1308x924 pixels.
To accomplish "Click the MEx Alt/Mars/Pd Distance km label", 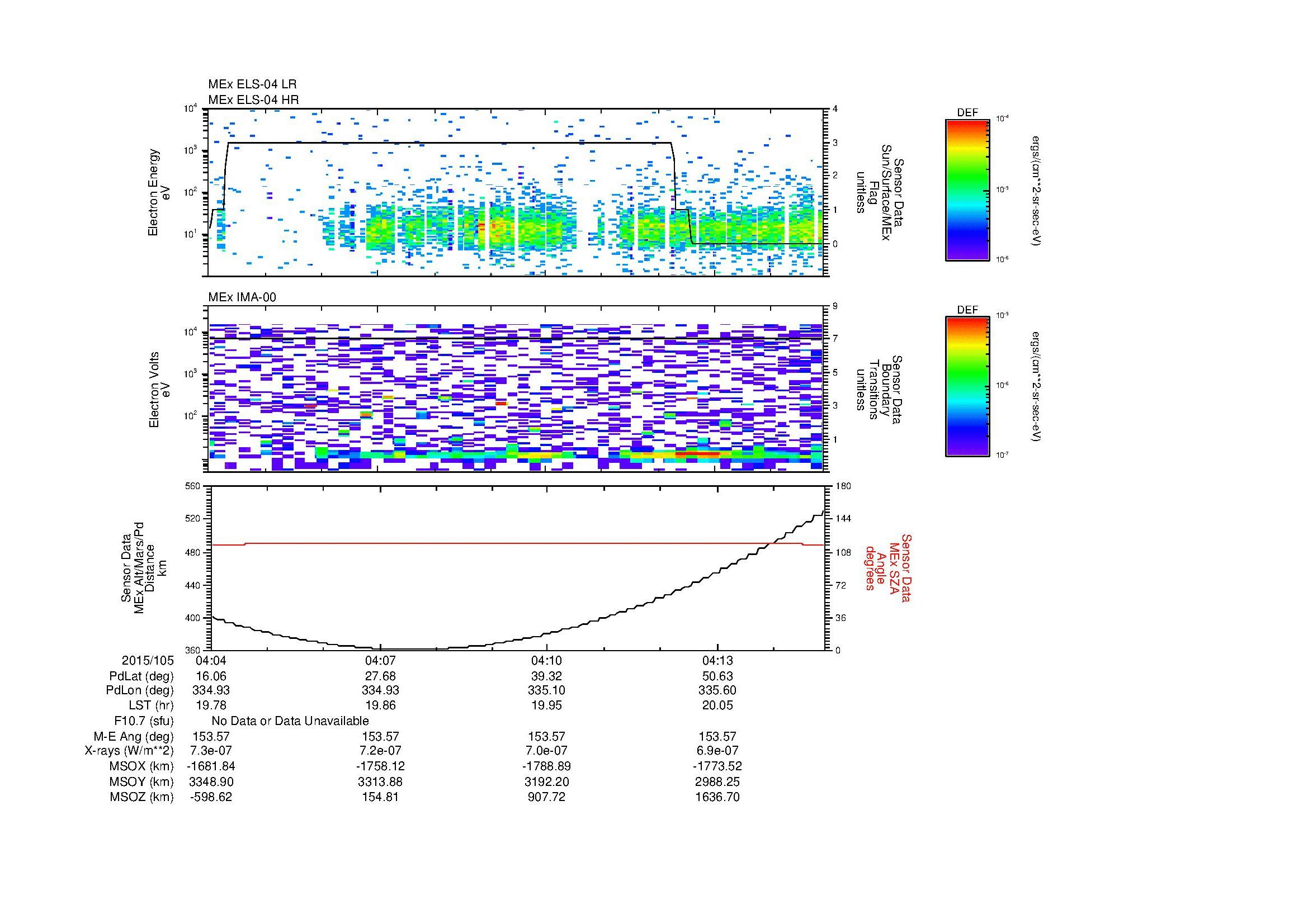I will pyautogui.click(x=144, y=567).
